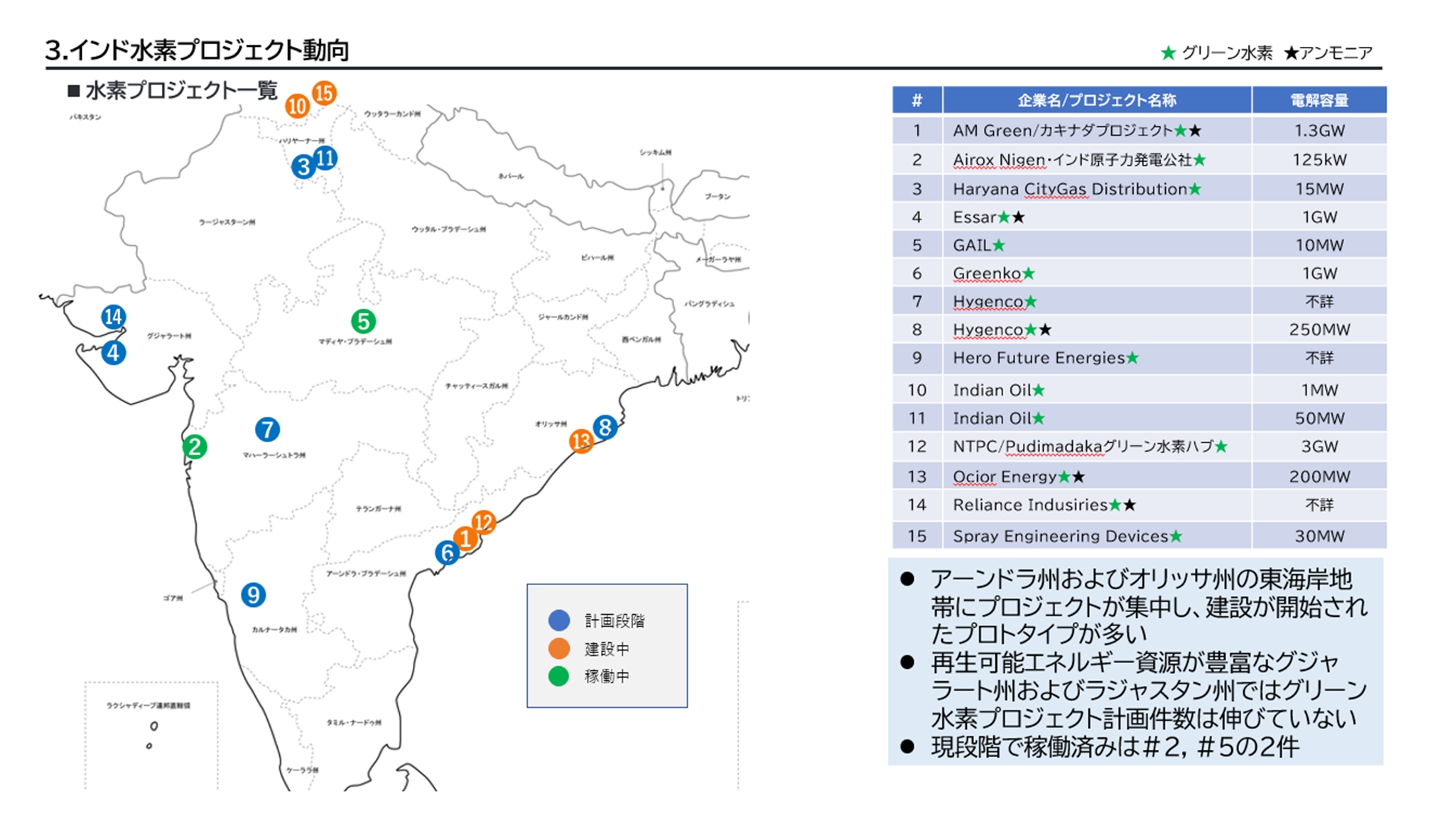Select the Ocior Energy cell
This screenshot has height=840, width=1450.
[x=1097, y=476]
